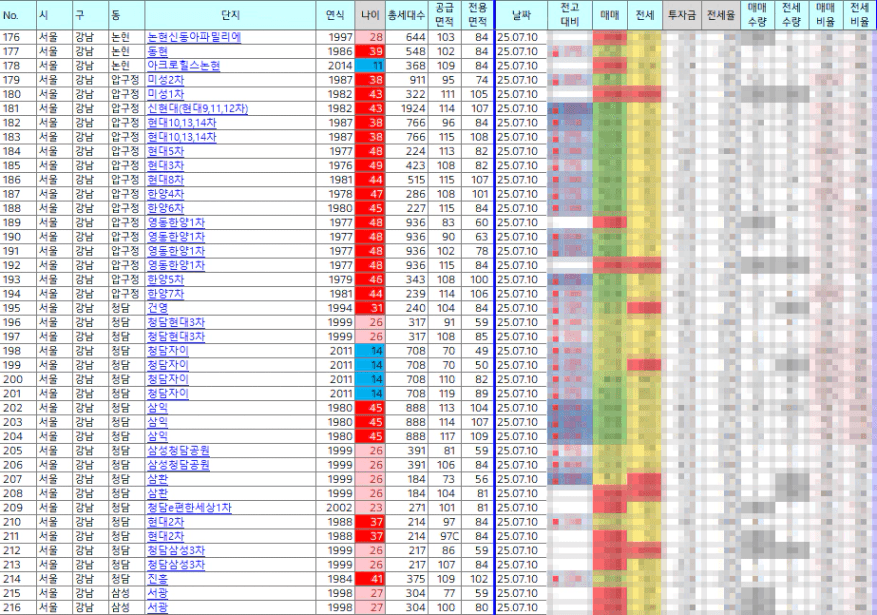Select the year cell 1994

coord(335,308)
